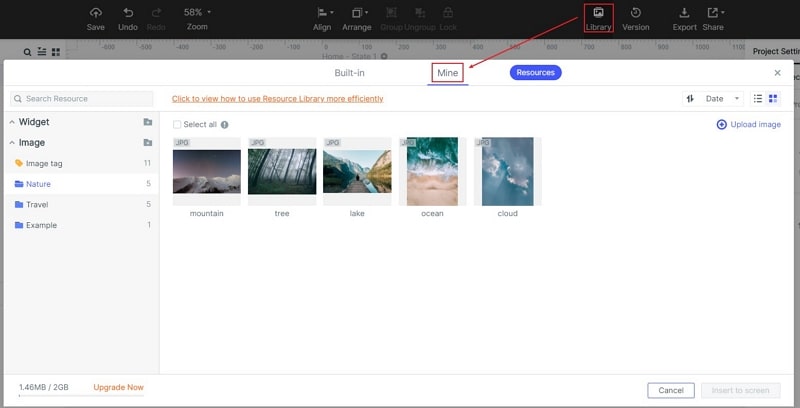The width and height of the screenshot is (800, 408).
Task: Open Version history icon
Action: tap(636, 13)
